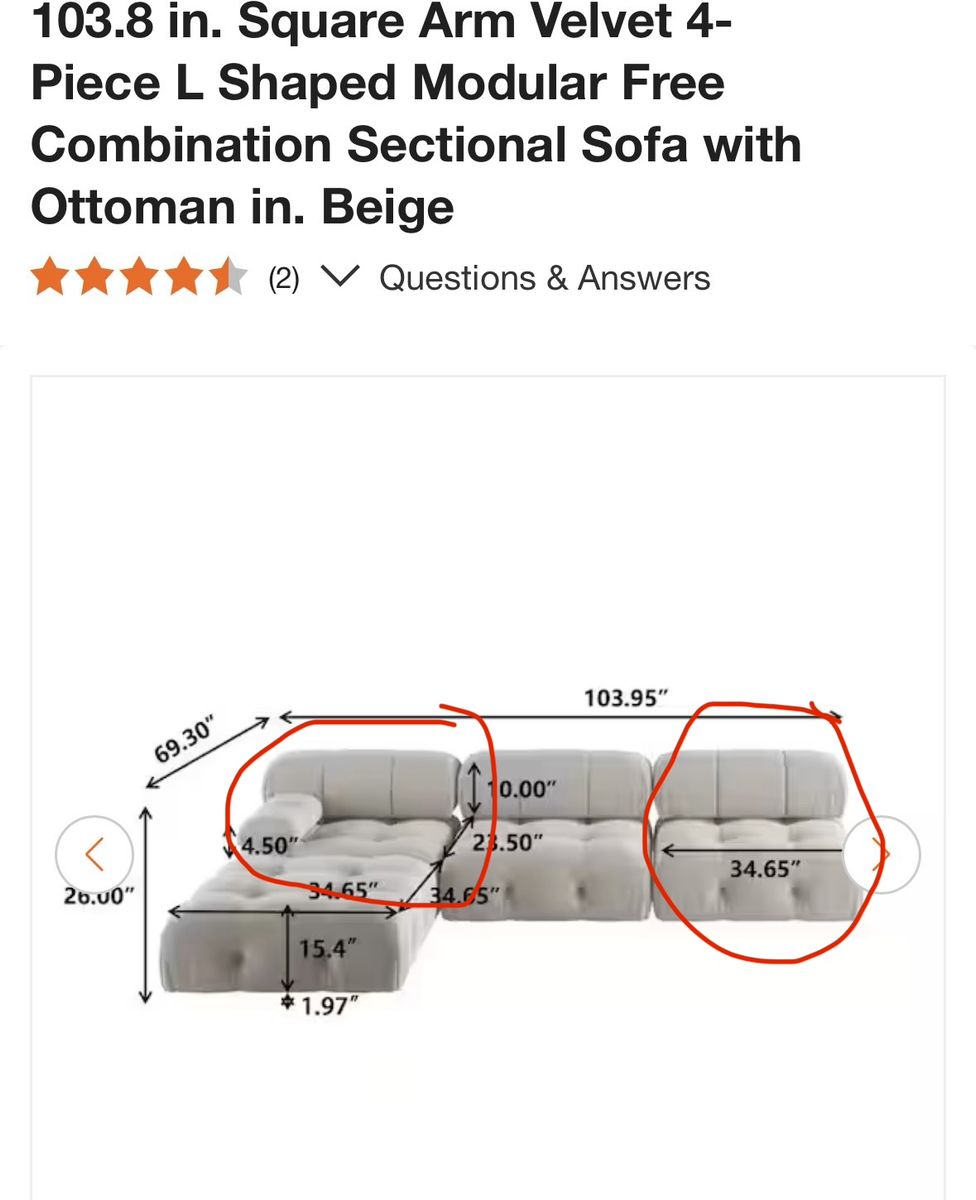Click the 4.50" armrest dimension label

267,845
